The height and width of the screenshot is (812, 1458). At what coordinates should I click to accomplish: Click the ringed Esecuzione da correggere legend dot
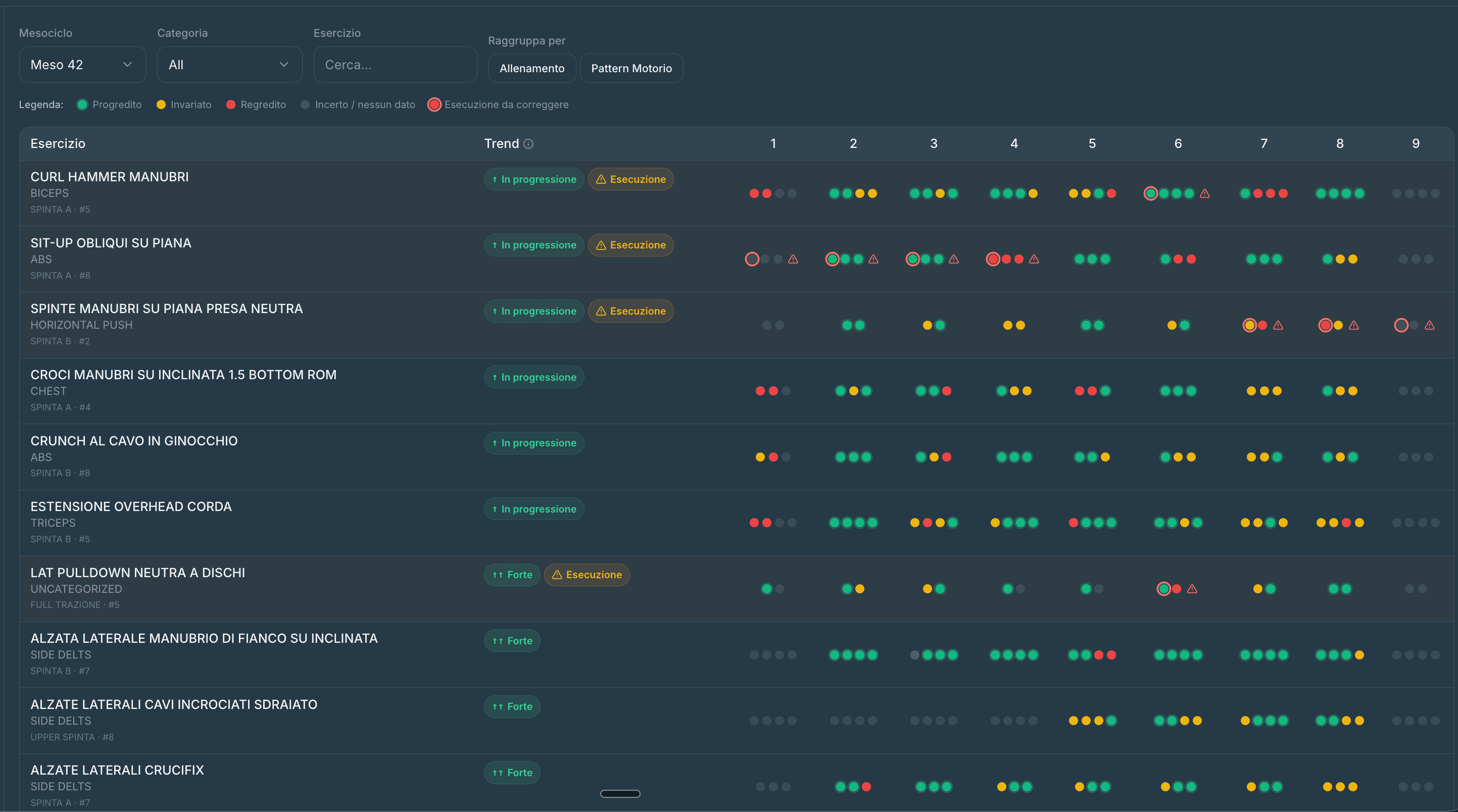[434, 105]
